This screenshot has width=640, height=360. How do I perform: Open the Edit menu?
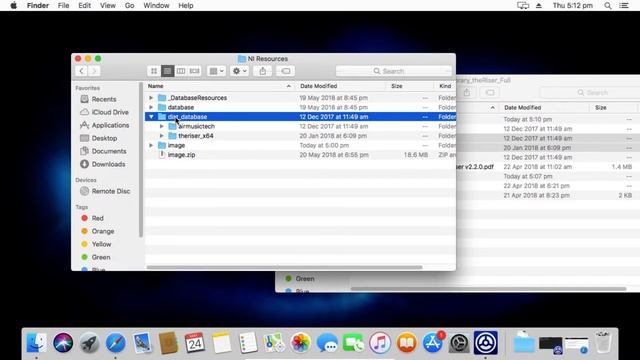tap(84, 5)
